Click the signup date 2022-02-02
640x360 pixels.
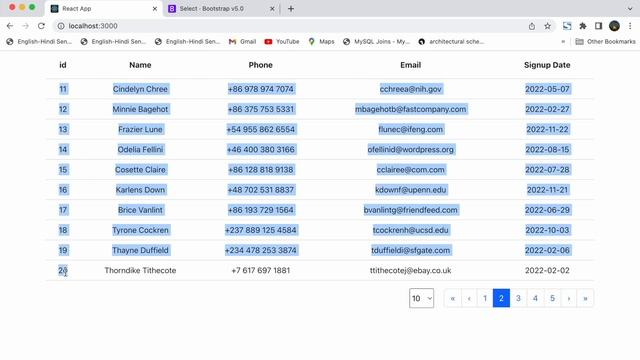tap(547, 270)
